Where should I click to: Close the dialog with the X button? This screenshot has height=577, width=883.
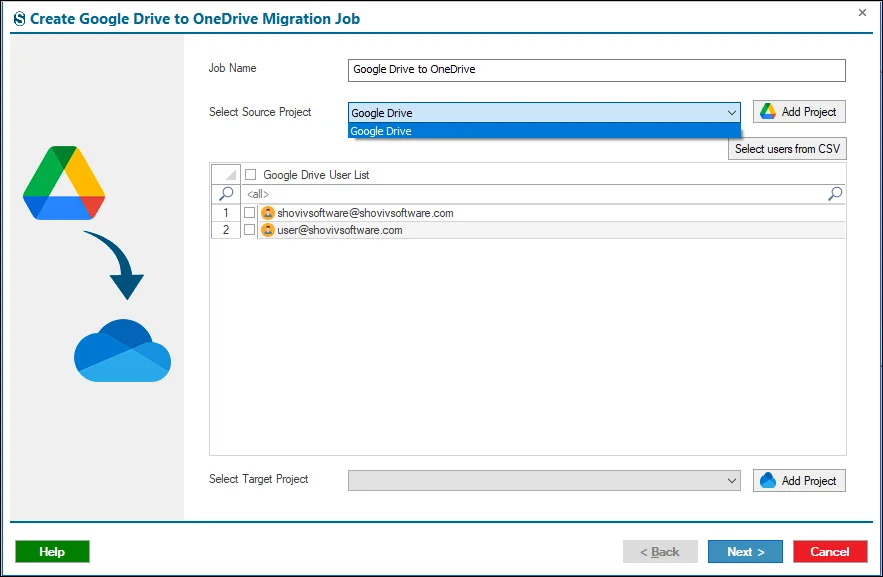[x=862, y=12]
